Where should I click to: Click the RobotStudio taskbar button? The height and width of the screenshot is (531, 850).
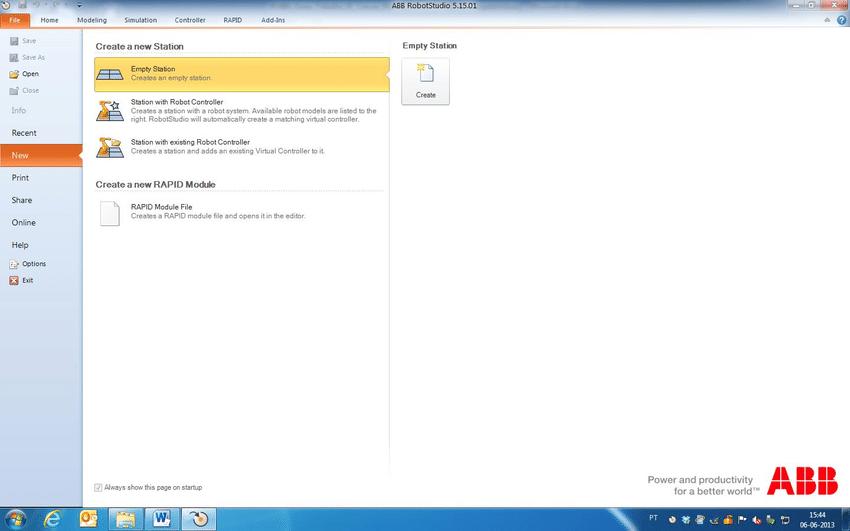click(x=198, y=519)
